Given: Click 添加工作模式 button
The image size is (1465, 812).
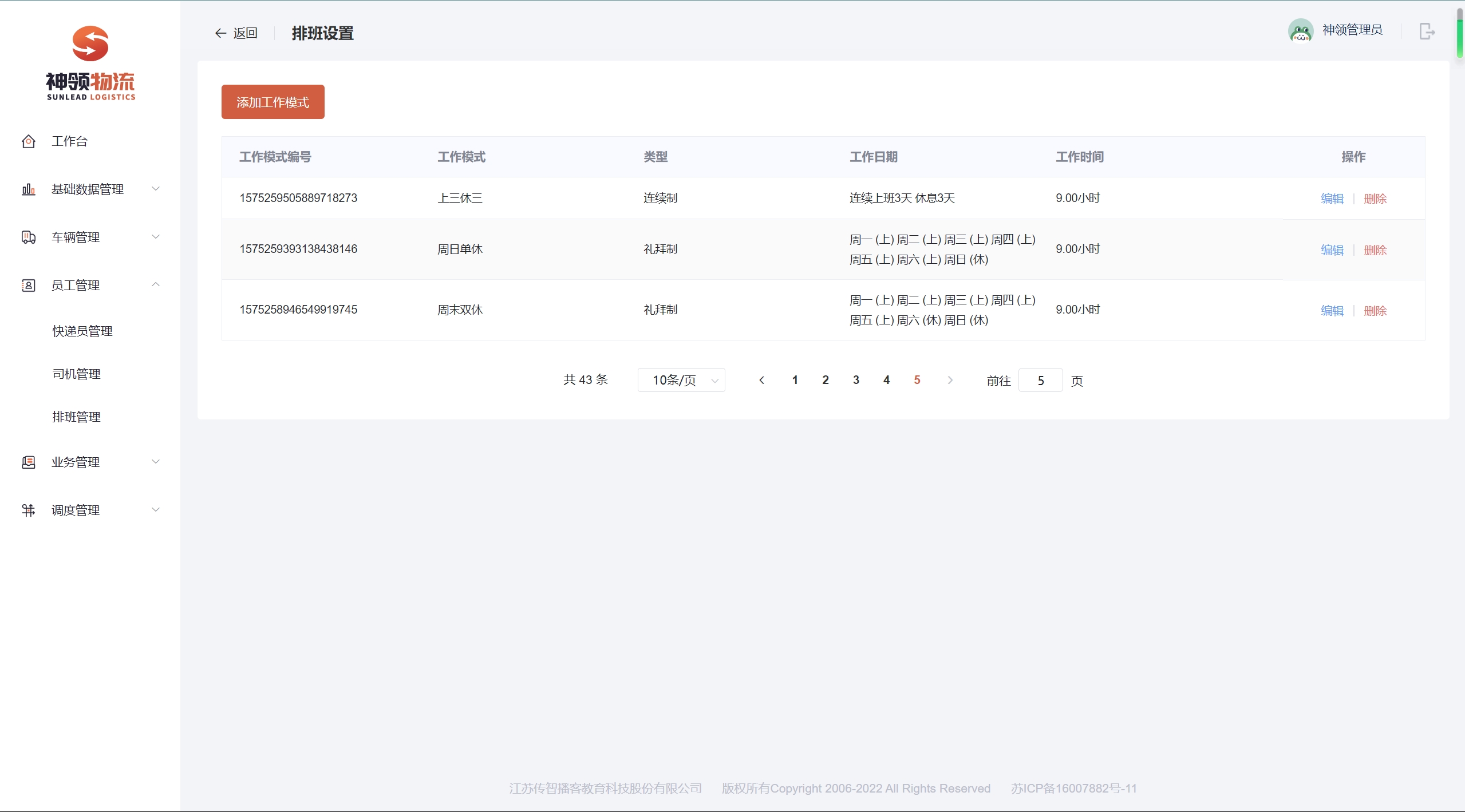Looking at the screenshot, I should click(273, 102).
